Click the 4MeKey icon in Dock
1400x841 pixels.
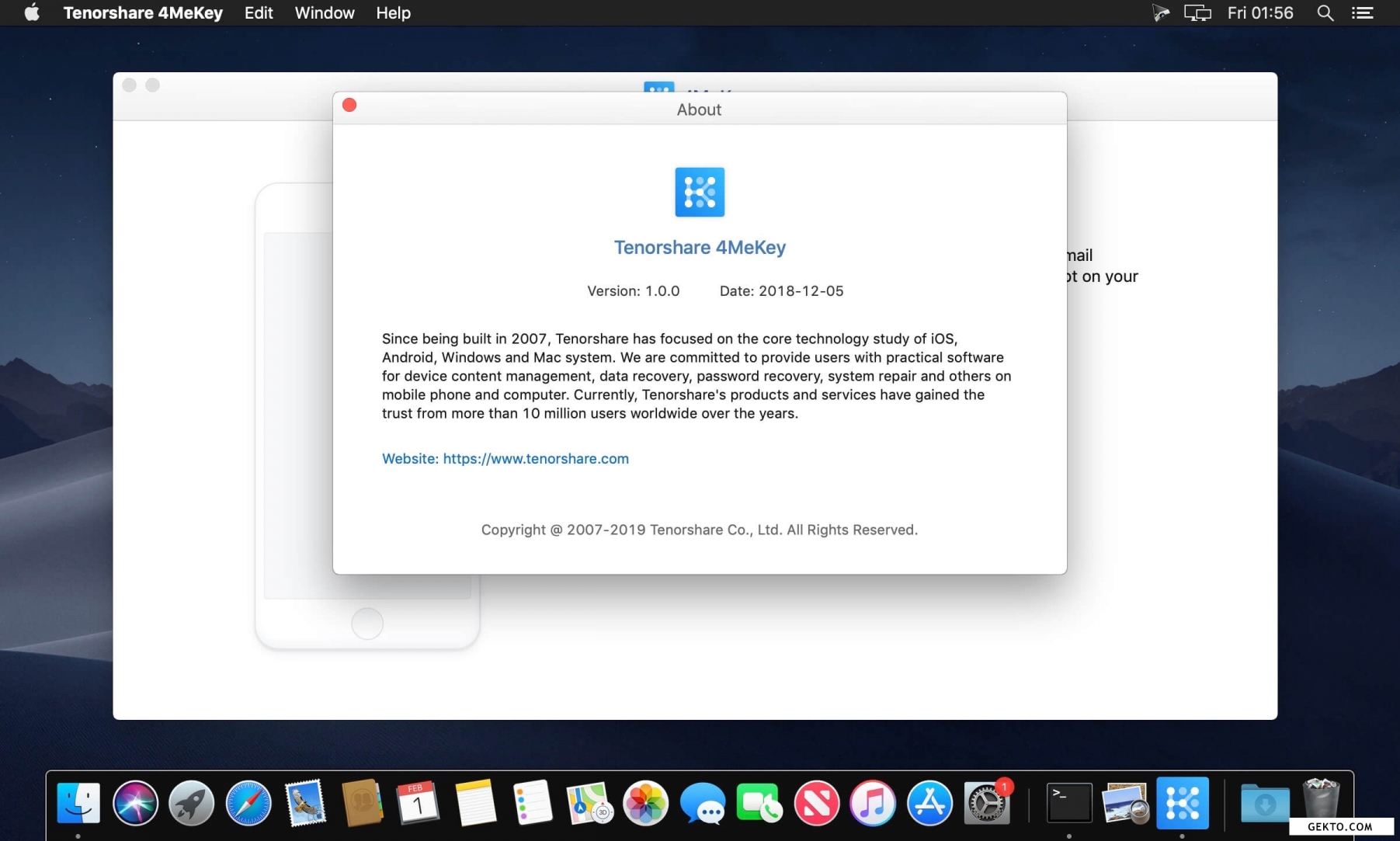(1183, 802)
